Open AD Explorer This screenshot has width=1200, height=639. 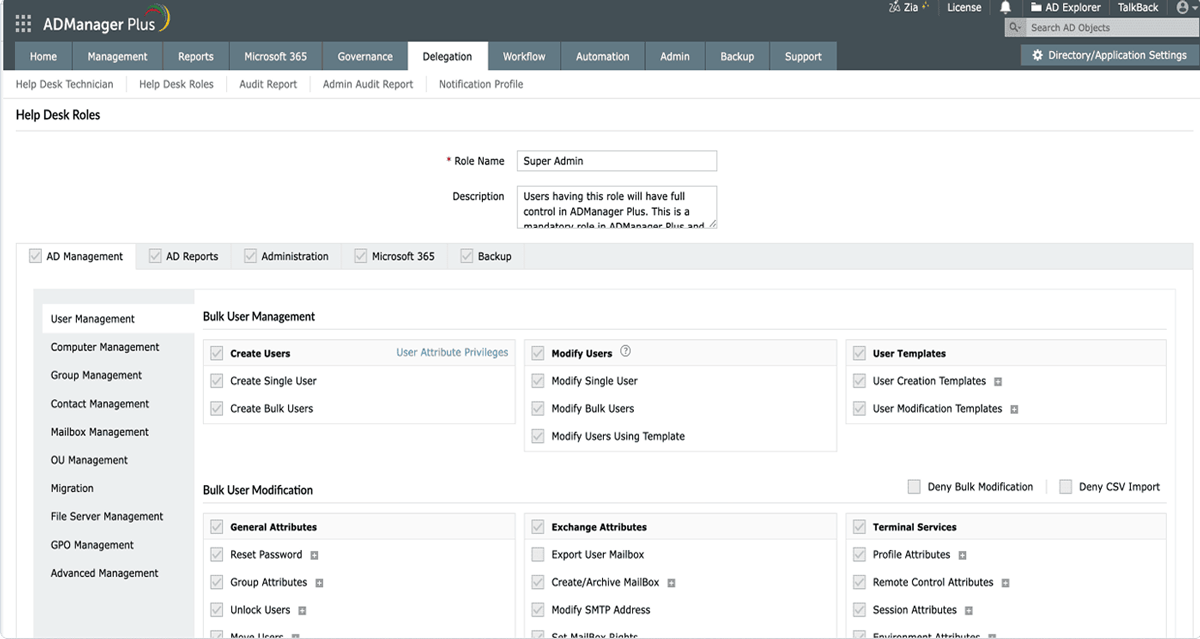pyautogui.click(x=1066, y=7)
